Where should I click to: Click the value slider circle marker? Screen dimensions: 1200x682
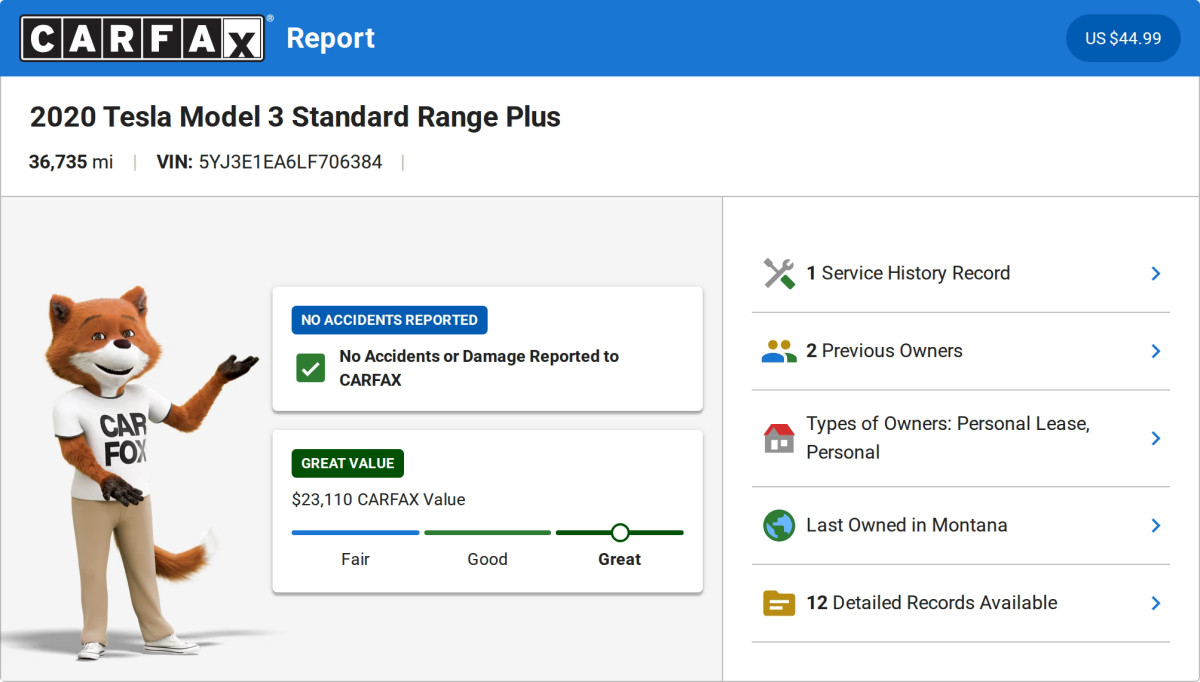pos(620,533)
